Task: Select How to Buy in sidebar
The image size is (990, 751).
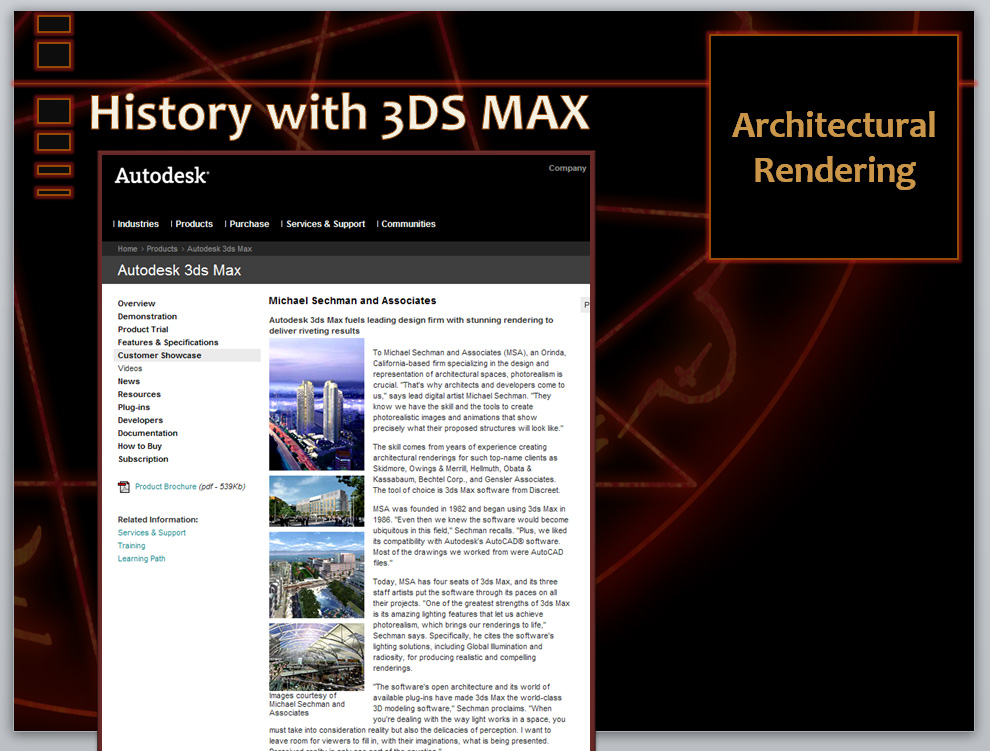Action: click(x=139, y=446)
